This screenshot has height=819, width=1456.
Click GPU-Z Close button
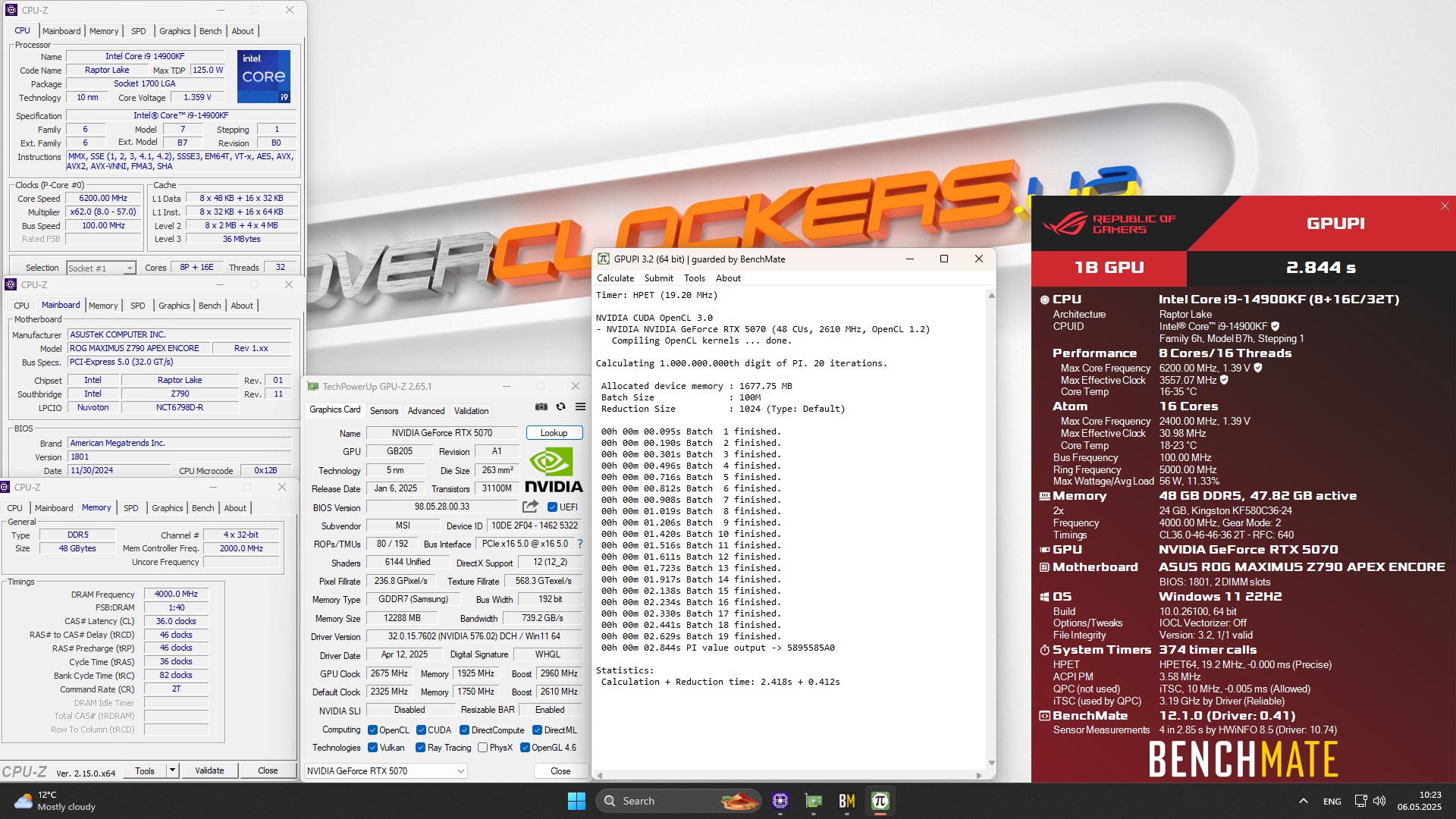coord(560,771)
